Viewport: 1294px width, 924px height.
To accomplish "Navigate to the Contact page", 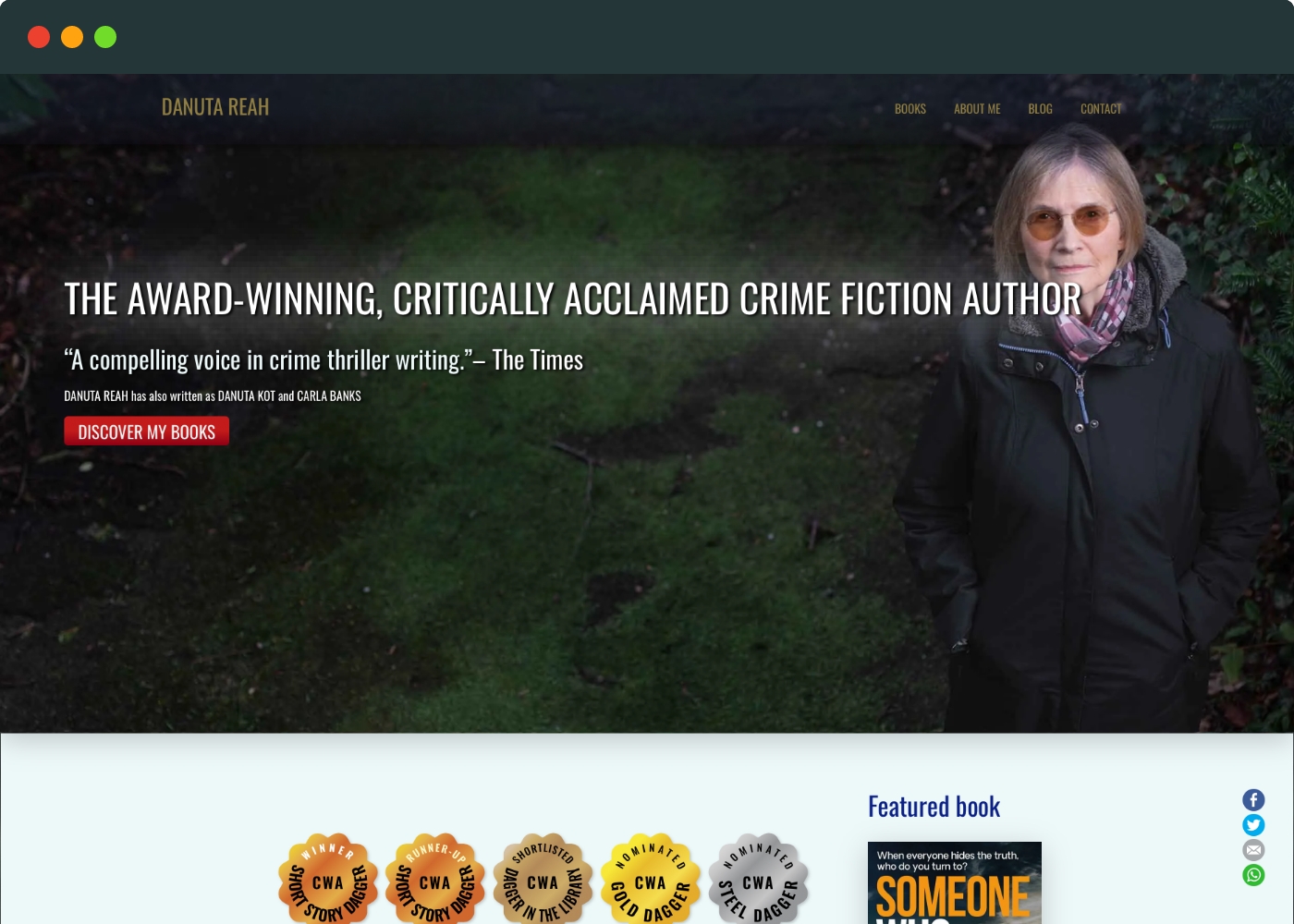I will [x=1101, y=109].
